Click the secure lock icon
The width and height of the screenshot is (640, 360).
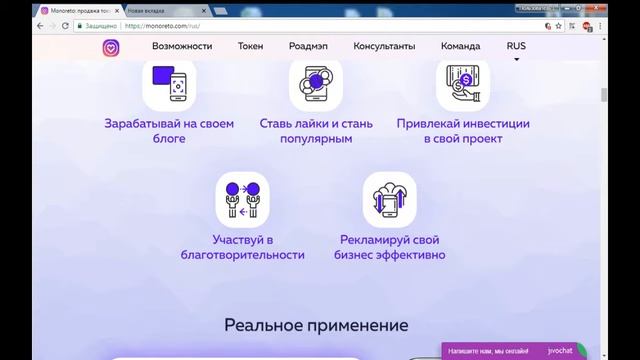point(80,26)
